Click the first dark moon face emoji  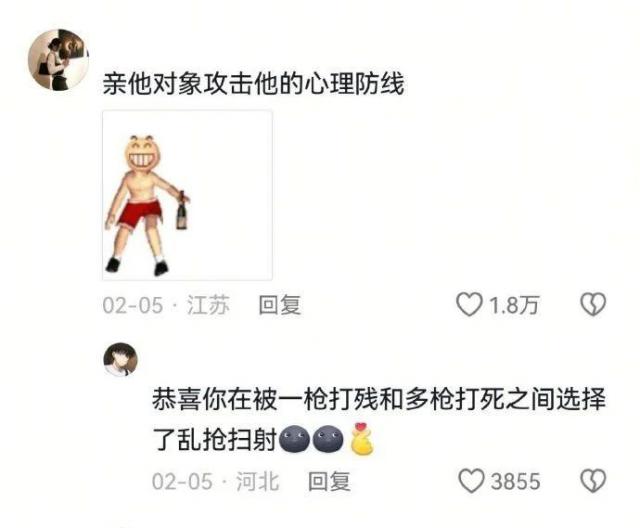(x=294, y=439)
